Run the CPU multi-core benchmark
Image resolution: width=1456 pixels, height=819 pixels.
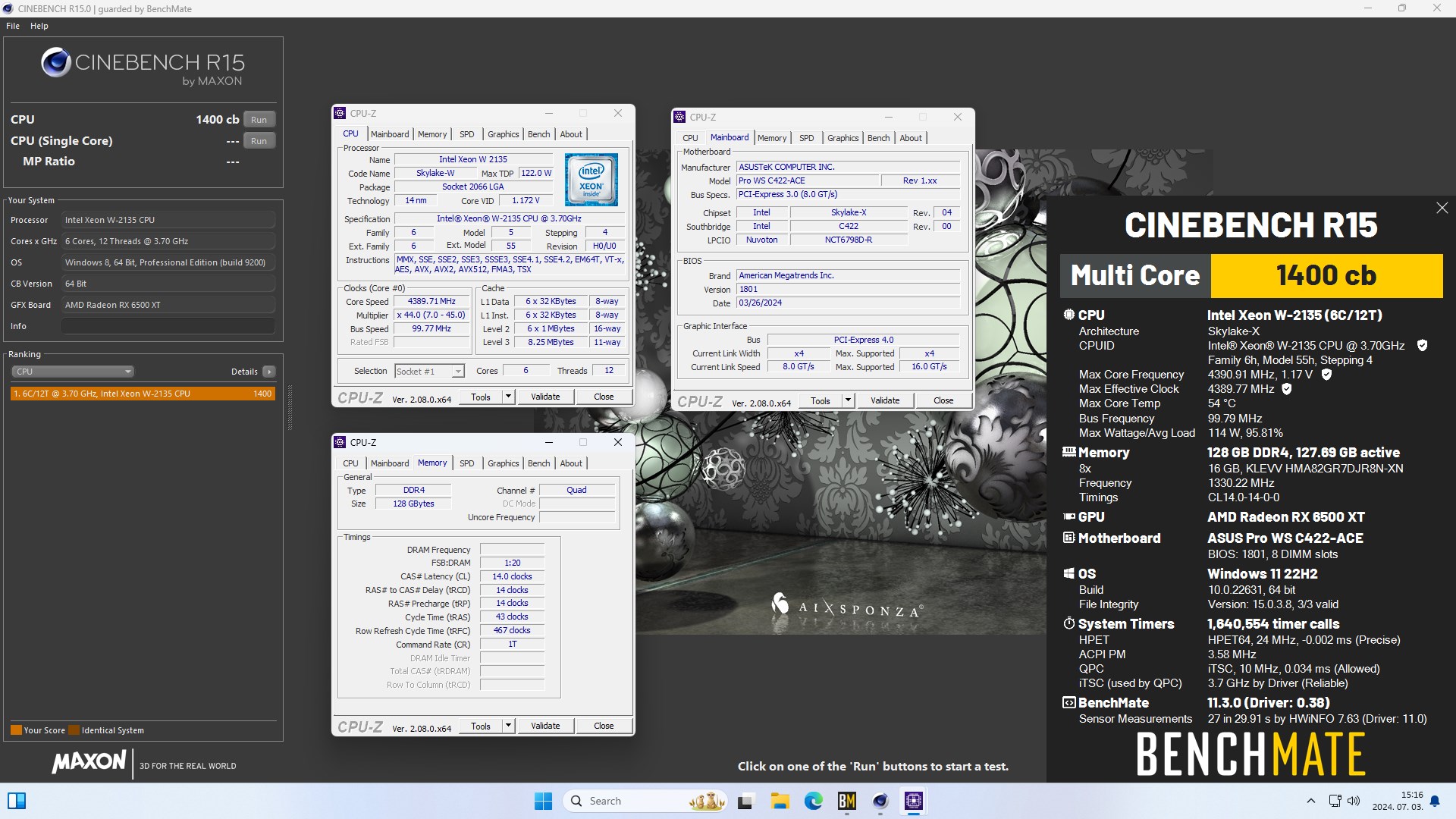click(259, 120)
